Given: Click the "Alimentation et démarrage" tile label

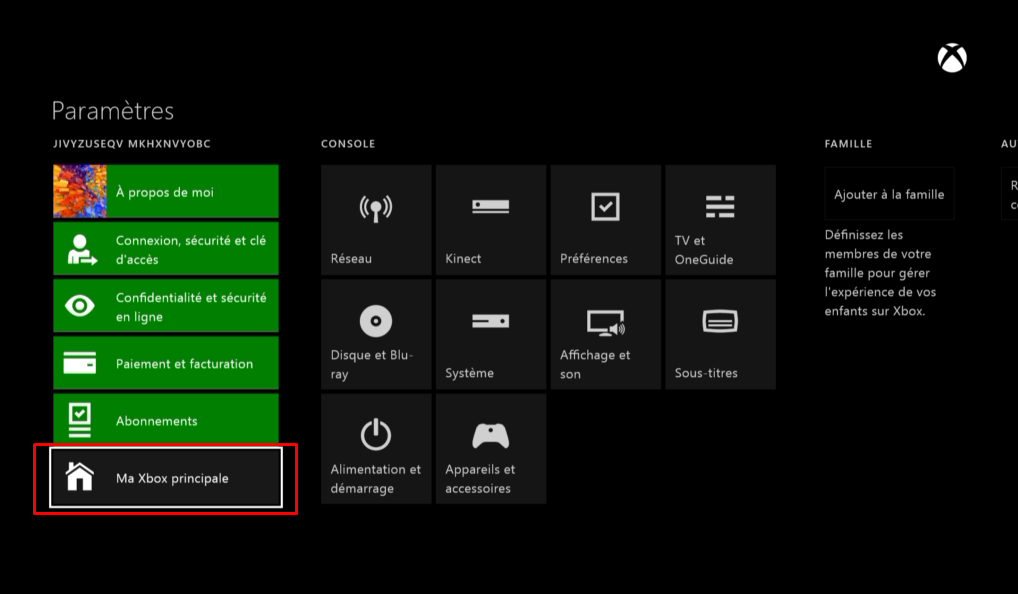Looking at the screenshot, I should point(376,478).
